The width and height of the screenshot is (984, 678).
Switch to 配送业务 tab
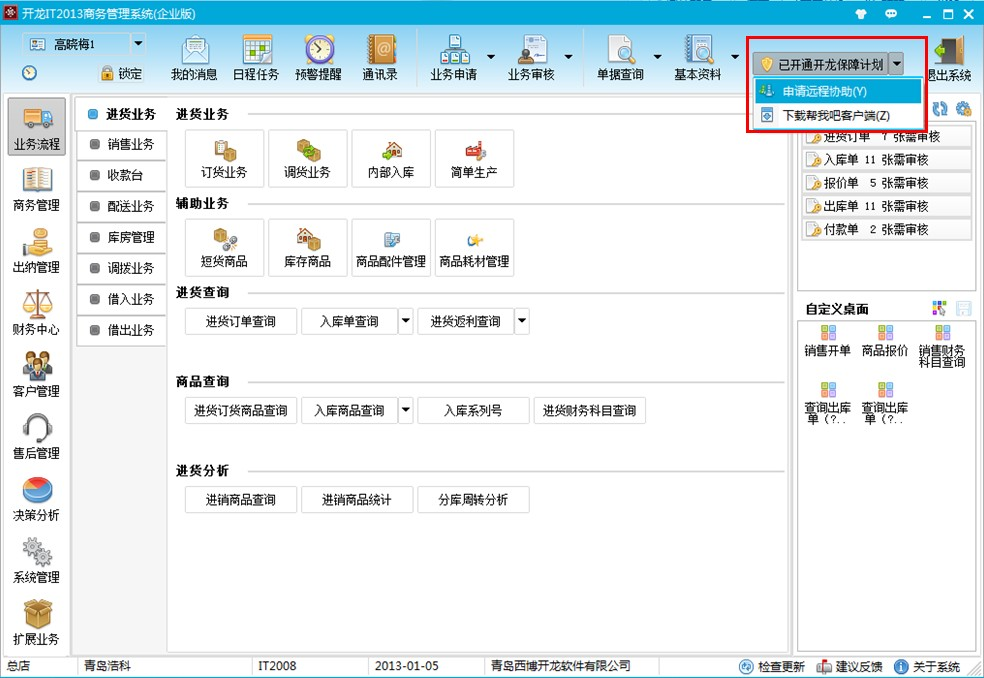point(122,206)
